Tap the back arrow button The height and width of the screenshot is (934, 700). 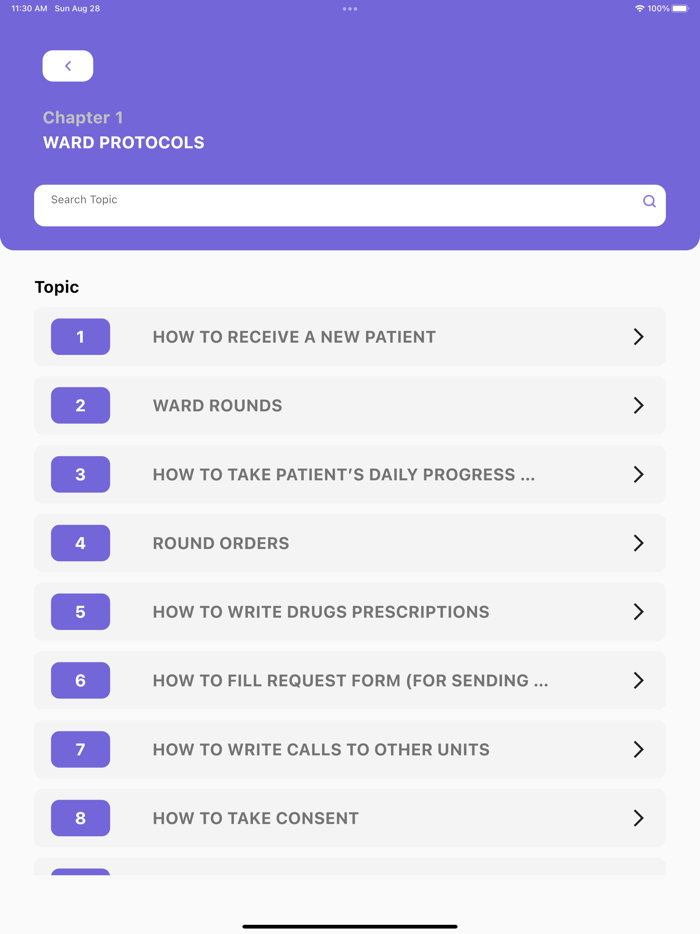coord(68,66)
